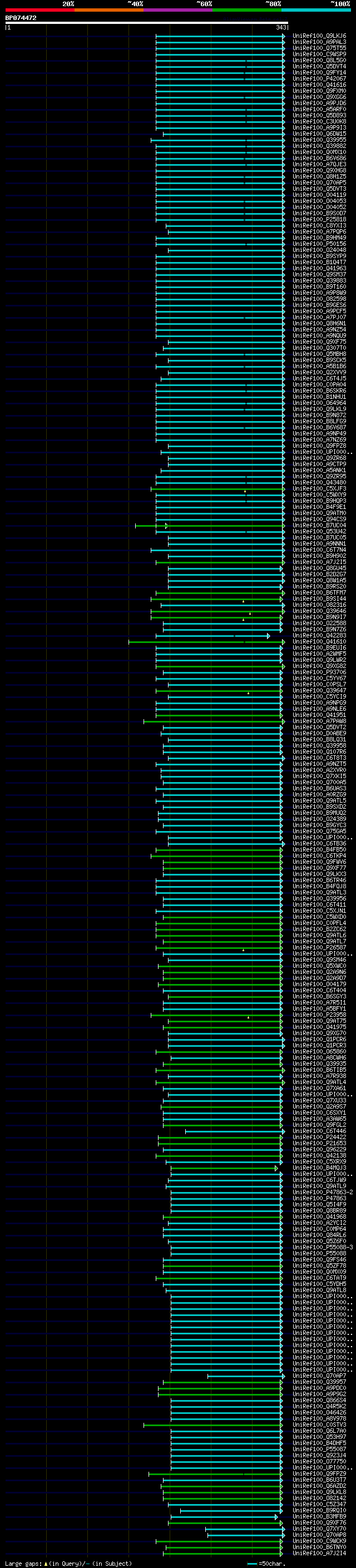Open hit UniRef100_Q75T55
The image size is (356, 1568).
coord(319,48)
